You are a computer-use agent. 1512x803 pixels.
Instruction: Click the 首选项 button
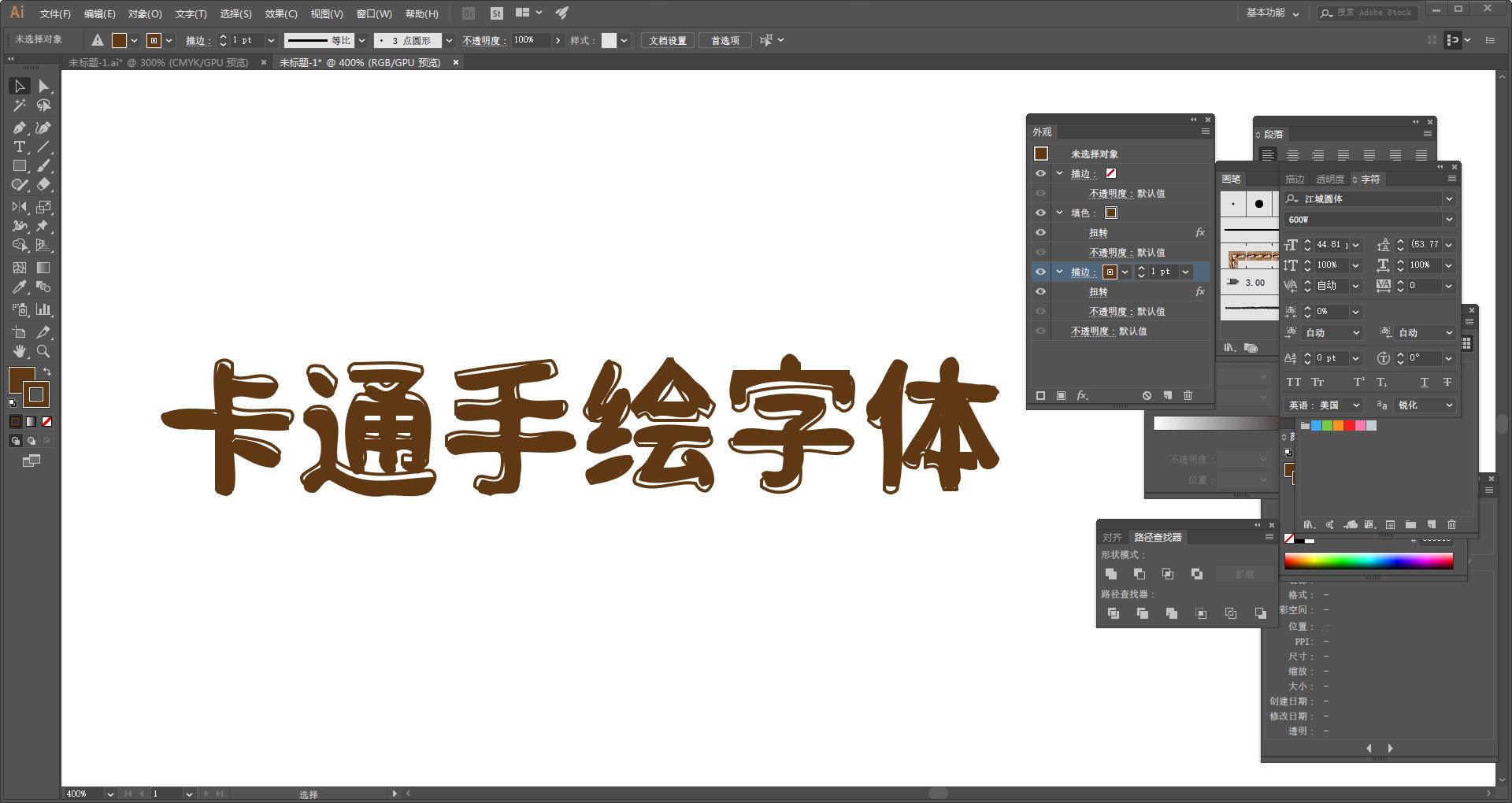point(724,40)
